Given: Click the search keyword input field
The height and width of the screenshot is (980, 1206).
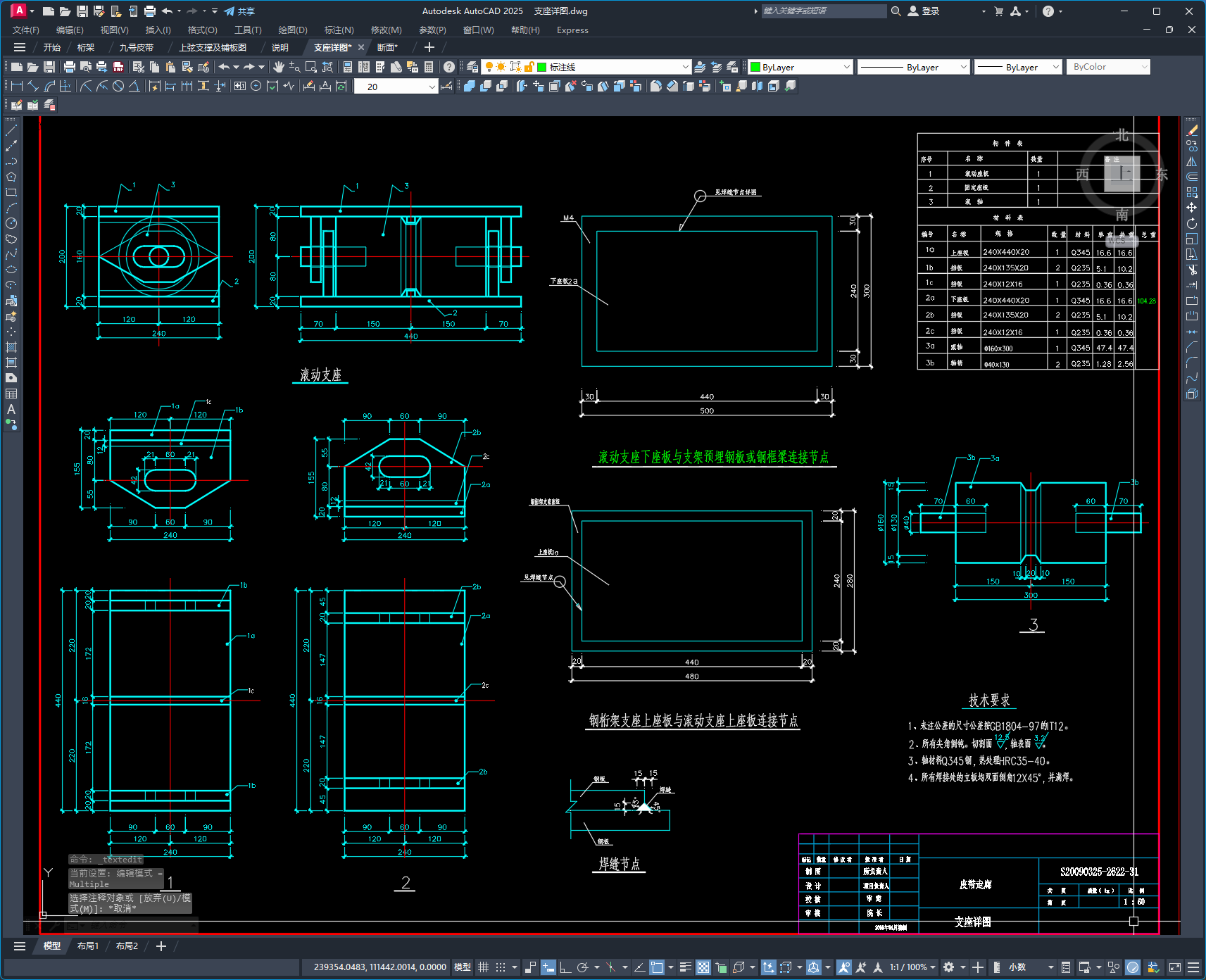Looking at the screenshot, I should (x=824, y=11).
